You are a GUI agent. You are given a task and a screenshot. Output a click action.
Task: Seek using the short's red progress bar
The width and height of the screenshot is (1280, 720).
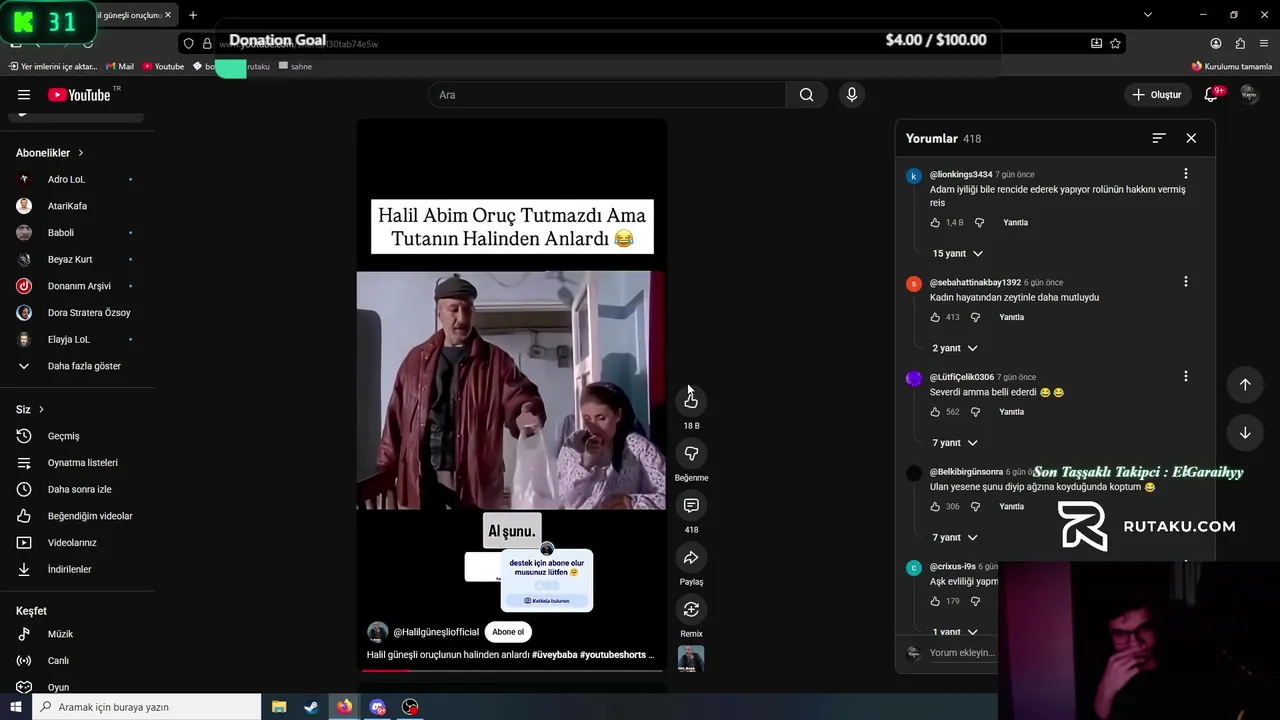[x=512, y=670]
